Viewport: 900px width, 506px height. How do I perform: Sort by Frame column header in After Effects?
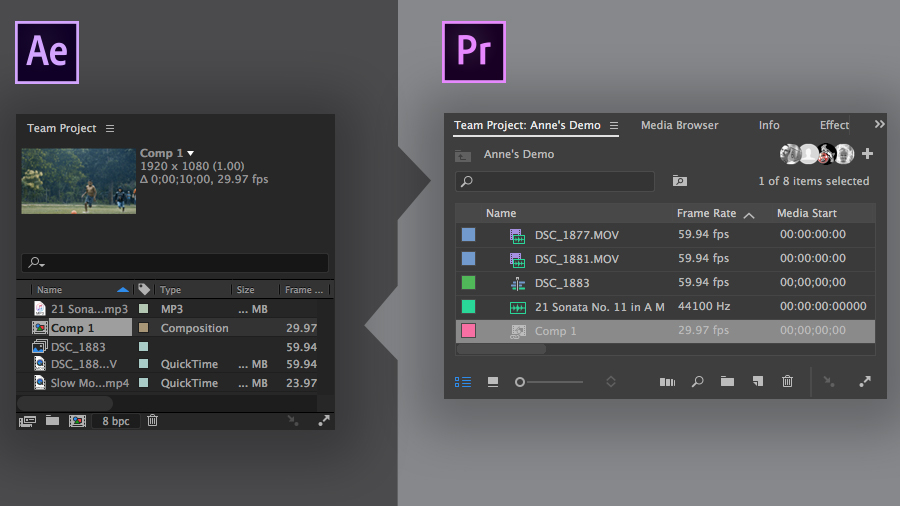coord(304,290)
